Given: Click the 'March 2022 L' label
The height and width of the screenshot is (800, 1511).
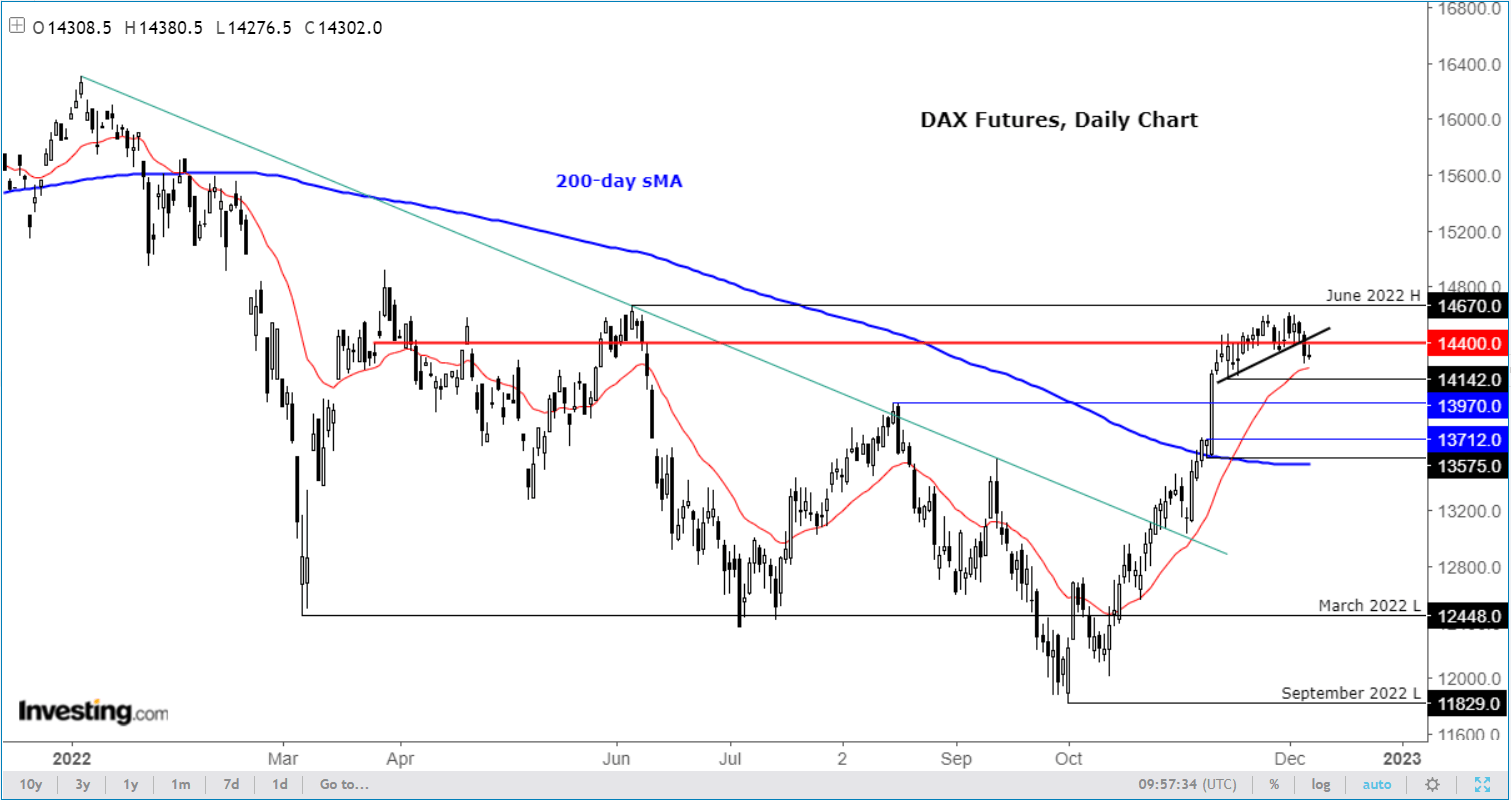Looking at the screenshot, I should (1369, 606).
